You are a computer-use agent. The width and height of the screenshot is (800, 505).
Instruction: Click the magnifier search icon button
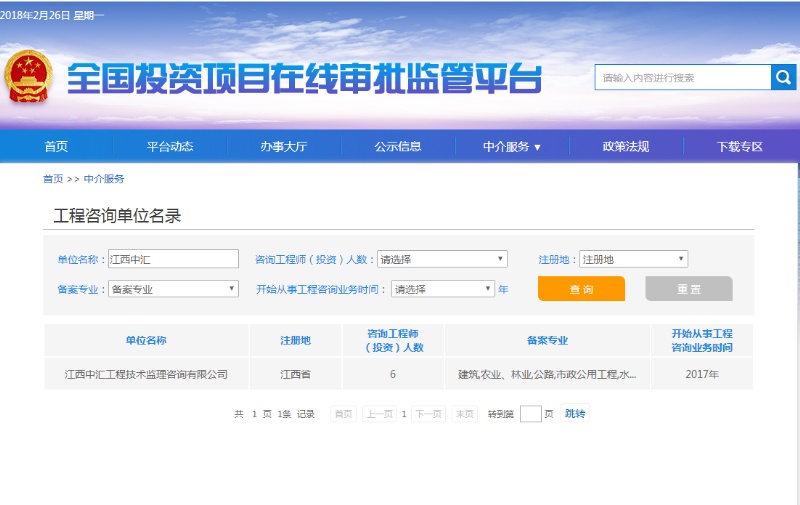[x=783, y=78]
